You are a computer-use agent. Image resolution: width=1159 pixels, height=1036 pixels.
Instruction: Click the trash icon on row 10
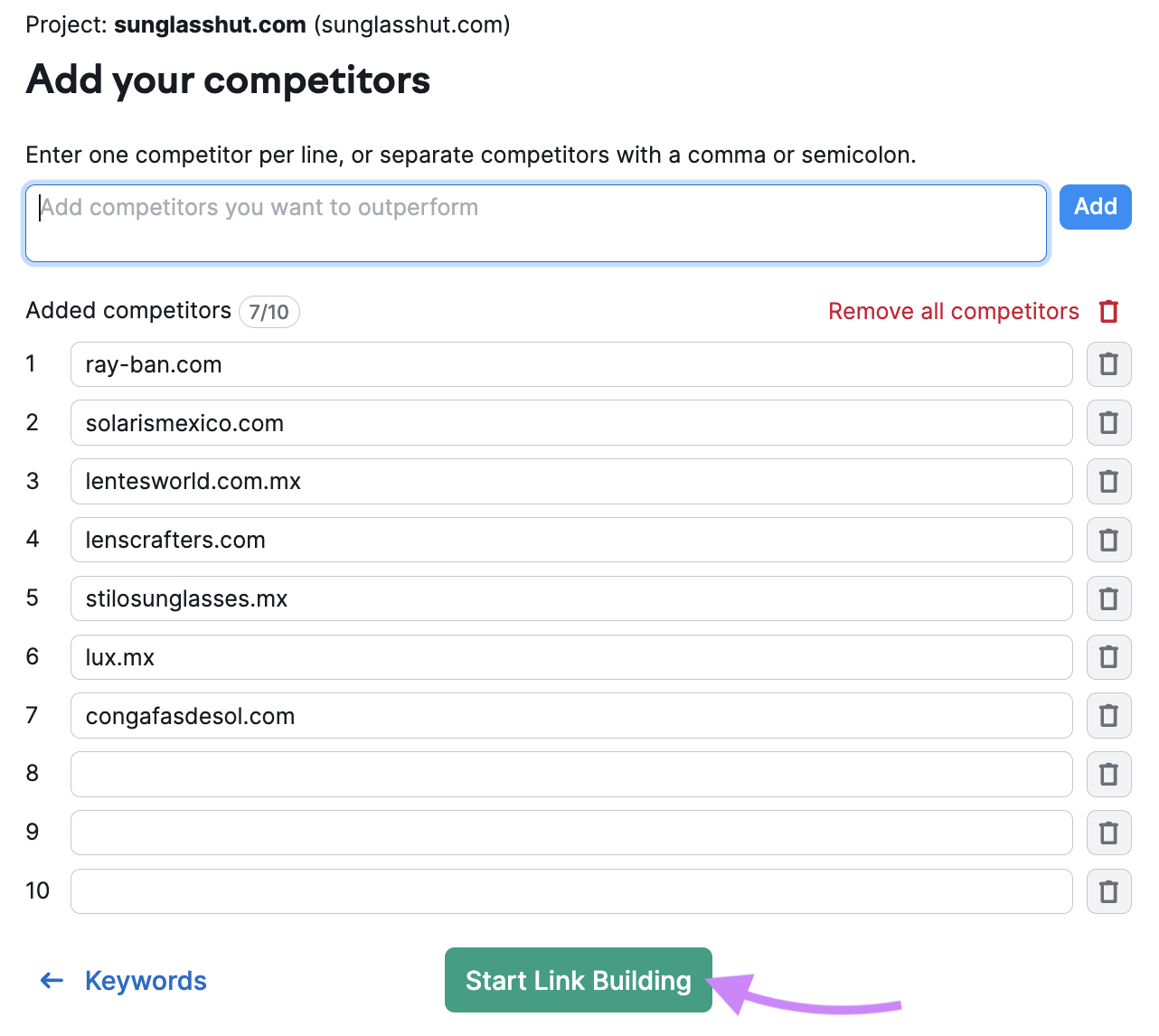[1108, 890]
